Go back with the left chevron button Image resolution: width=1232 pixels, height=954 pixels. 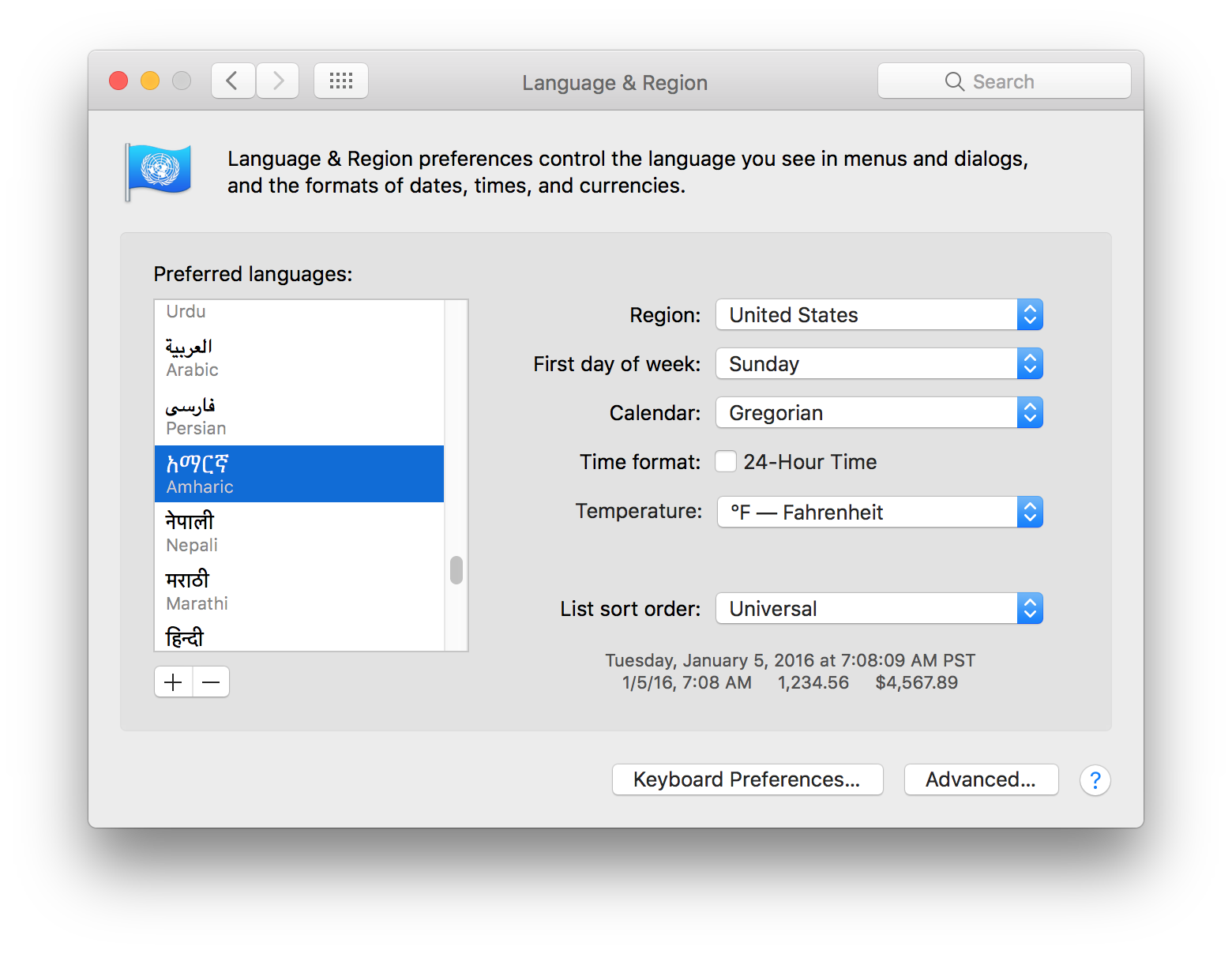(x=233, y=81)
